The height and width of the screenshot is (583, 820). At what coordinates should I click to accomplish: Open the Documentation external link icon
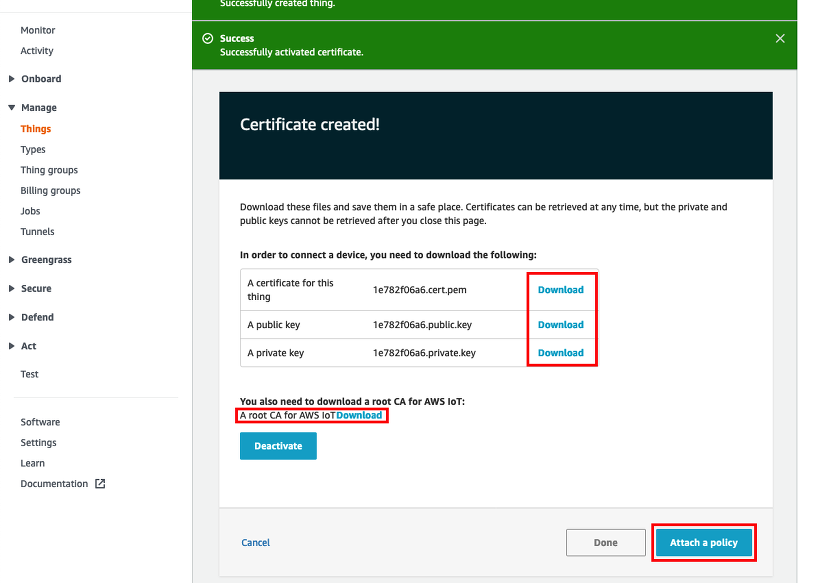(x=100, y=484)
